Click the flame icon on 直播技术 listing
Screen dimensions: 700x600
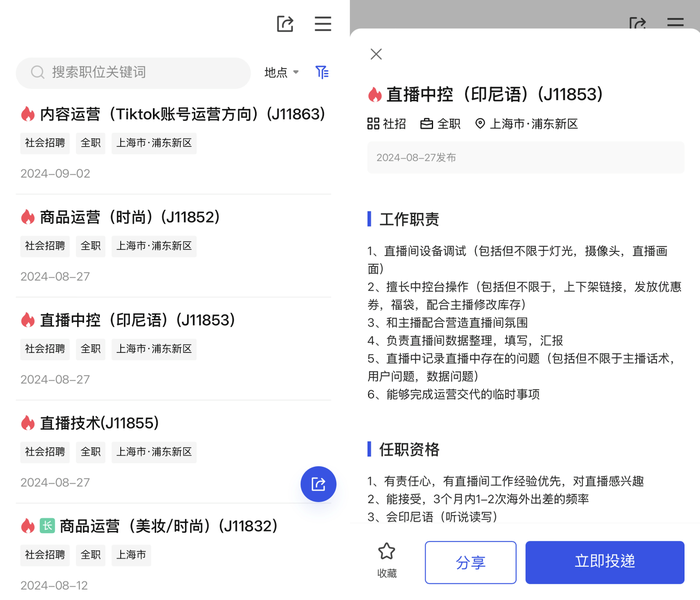28,423
